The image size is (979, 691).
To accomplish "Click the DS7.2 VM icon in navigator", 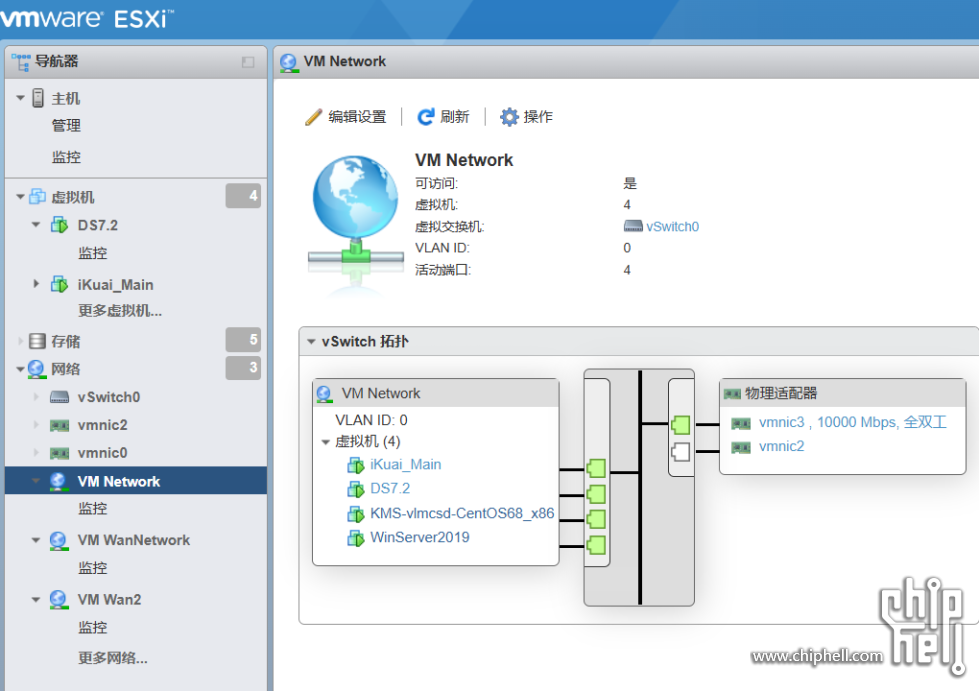I will 59,225.
